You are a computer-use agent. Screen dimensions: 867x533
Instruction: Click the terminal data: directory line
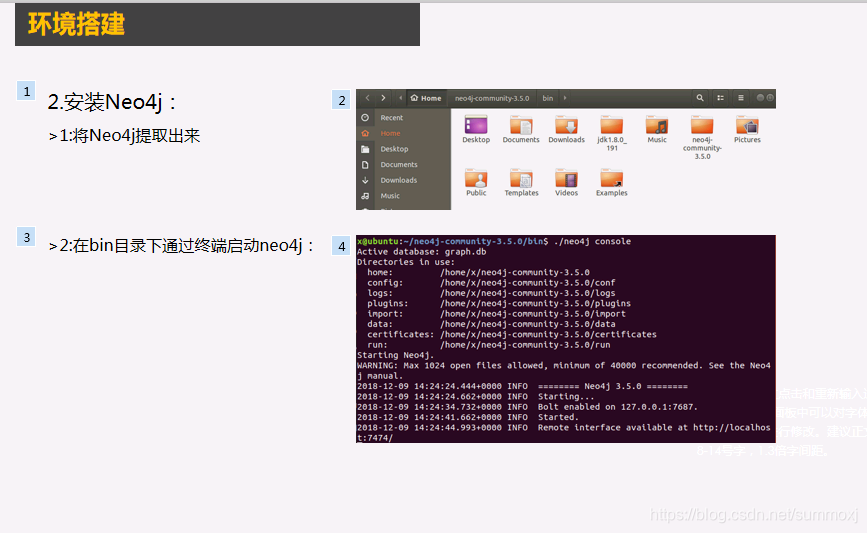pos(491,324)
